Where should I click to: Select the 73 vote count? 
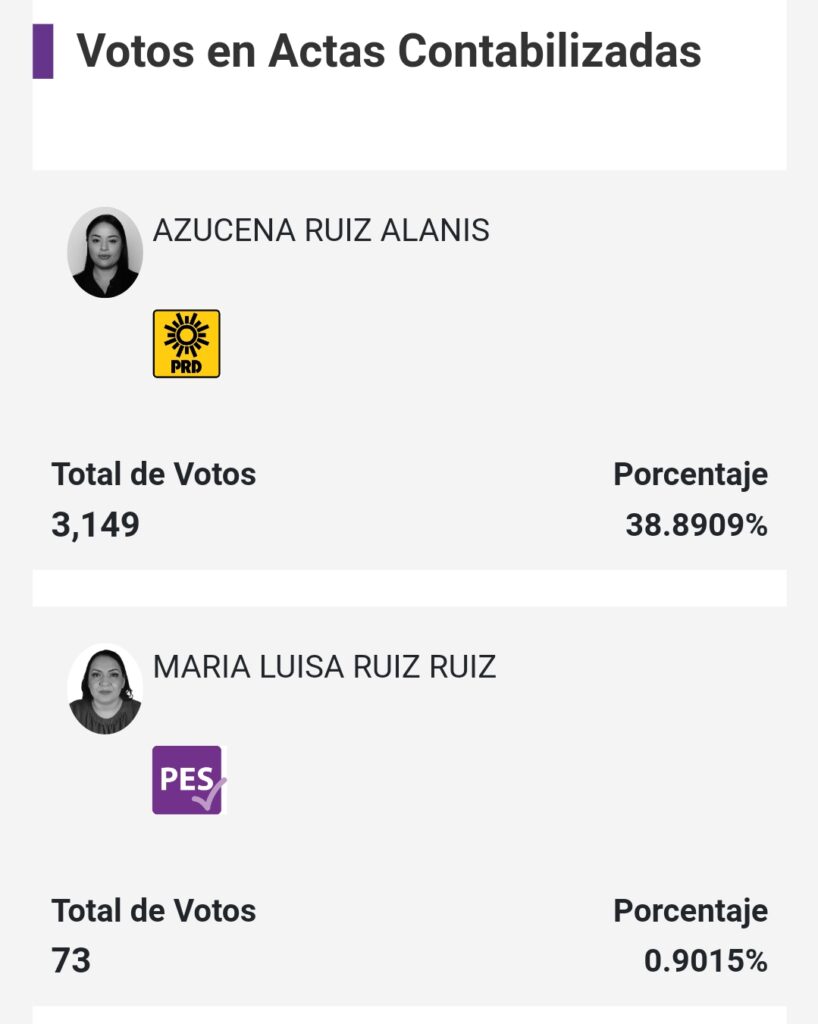coord(71,961)
